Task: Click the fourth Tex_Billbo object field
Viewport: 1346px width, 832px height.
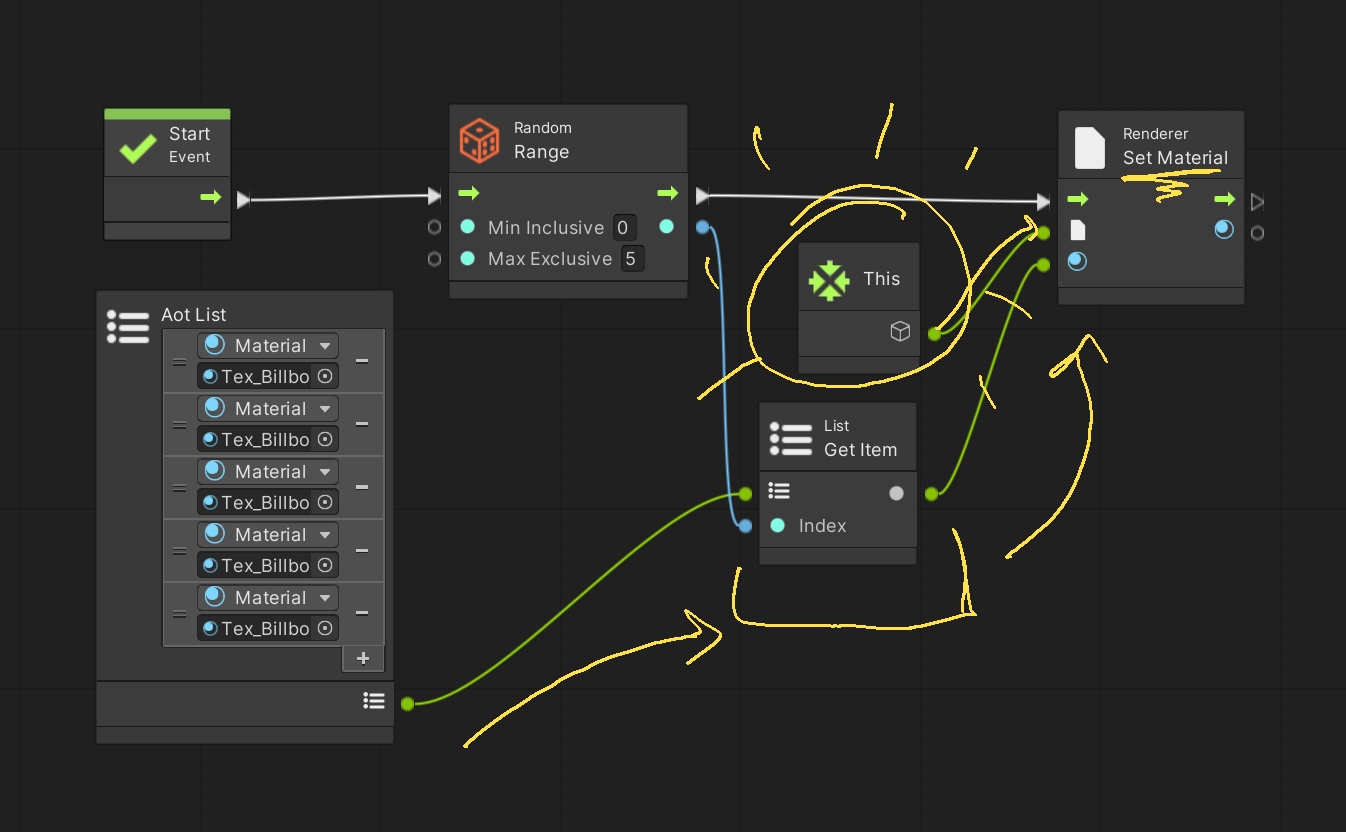Action: point(268,565)
